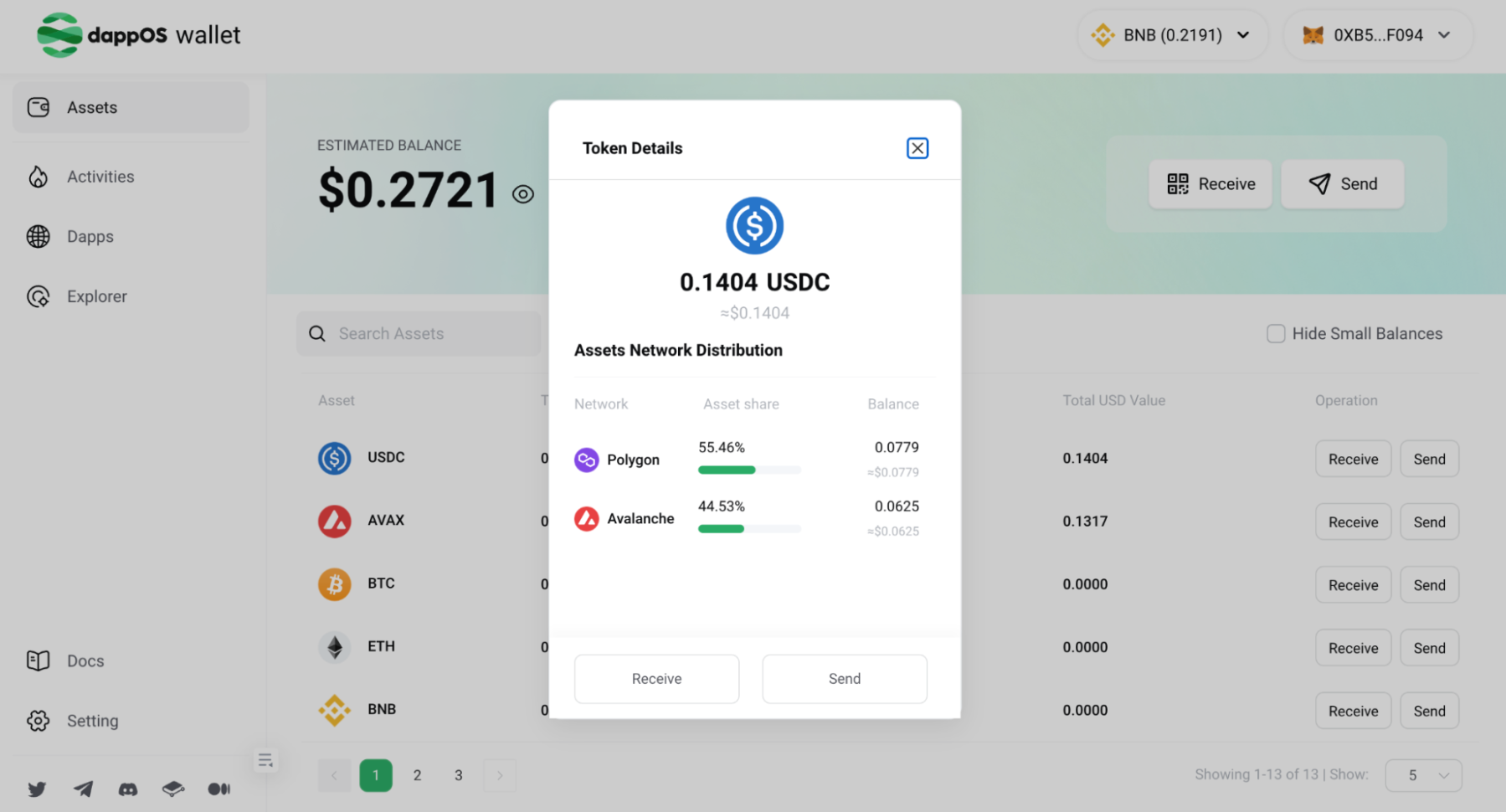
Task: Click the 0.1317 AVAX total value
Action: click(1085, 521)
